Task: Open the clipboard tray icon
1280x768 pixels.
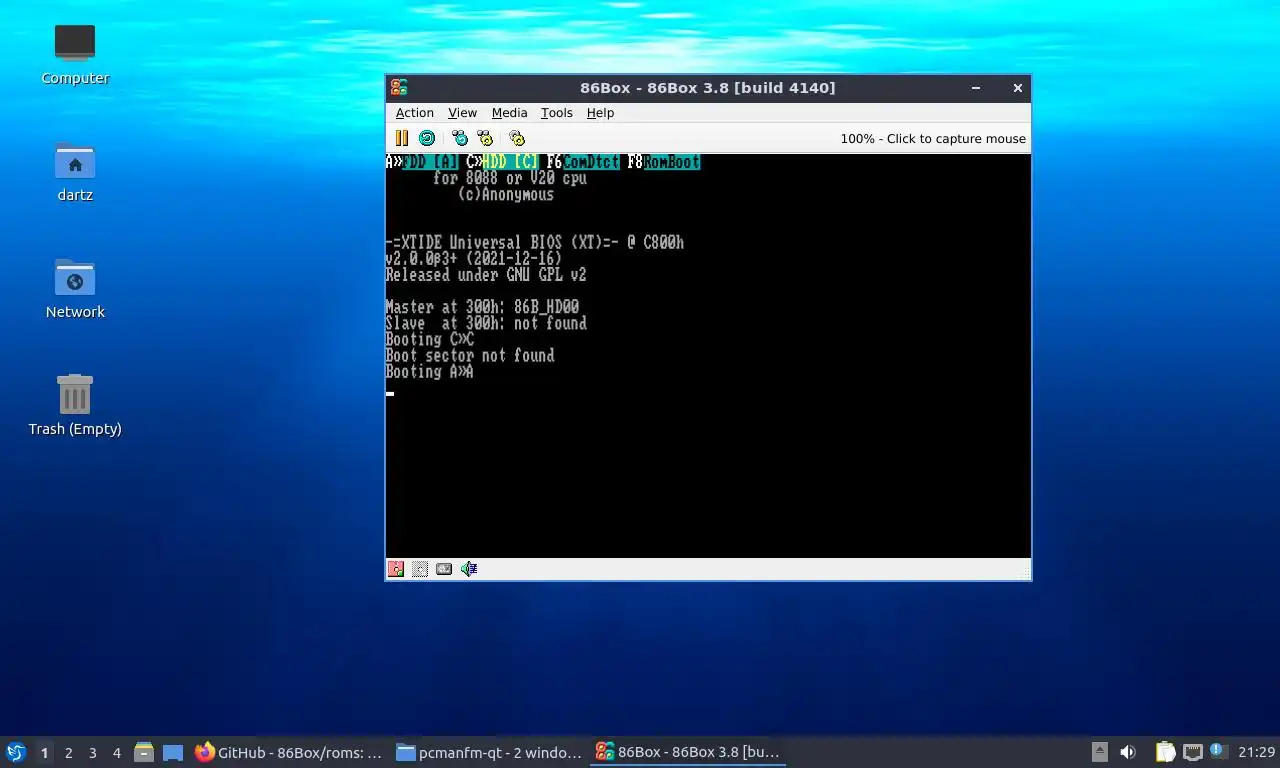Action: tap(1166, 752)
